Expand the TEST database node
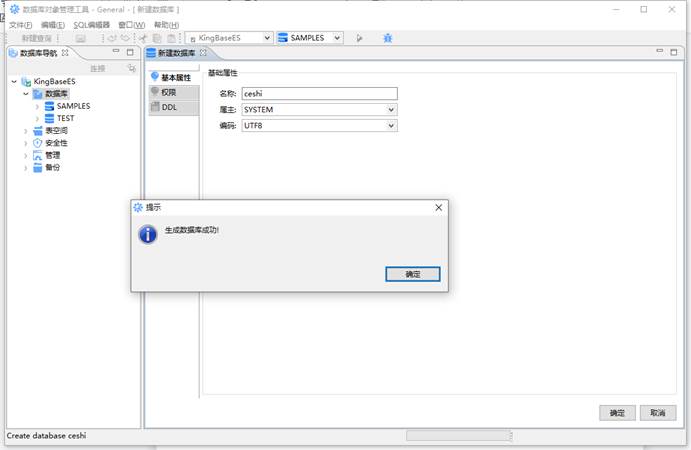 [x=37, y=119]
